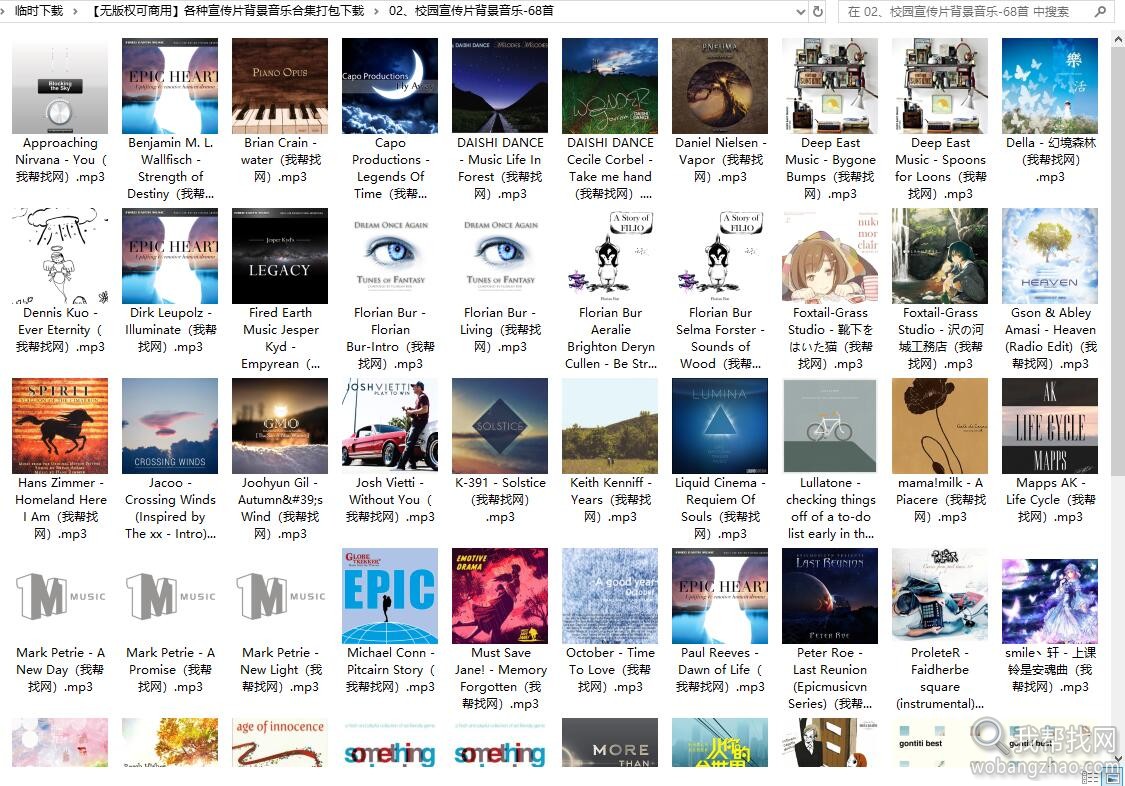The image size is (1125, 786).
Task: Select the Solstice cover for K-391
Action: 500,426
